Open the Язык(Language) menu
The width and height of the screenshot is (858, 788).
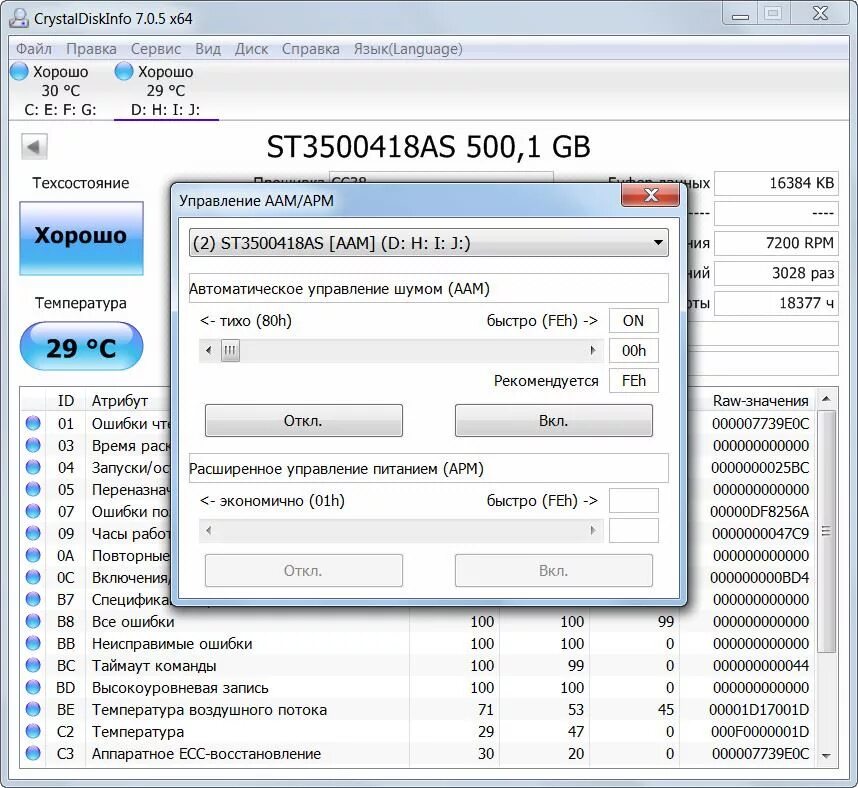point(408,49)
